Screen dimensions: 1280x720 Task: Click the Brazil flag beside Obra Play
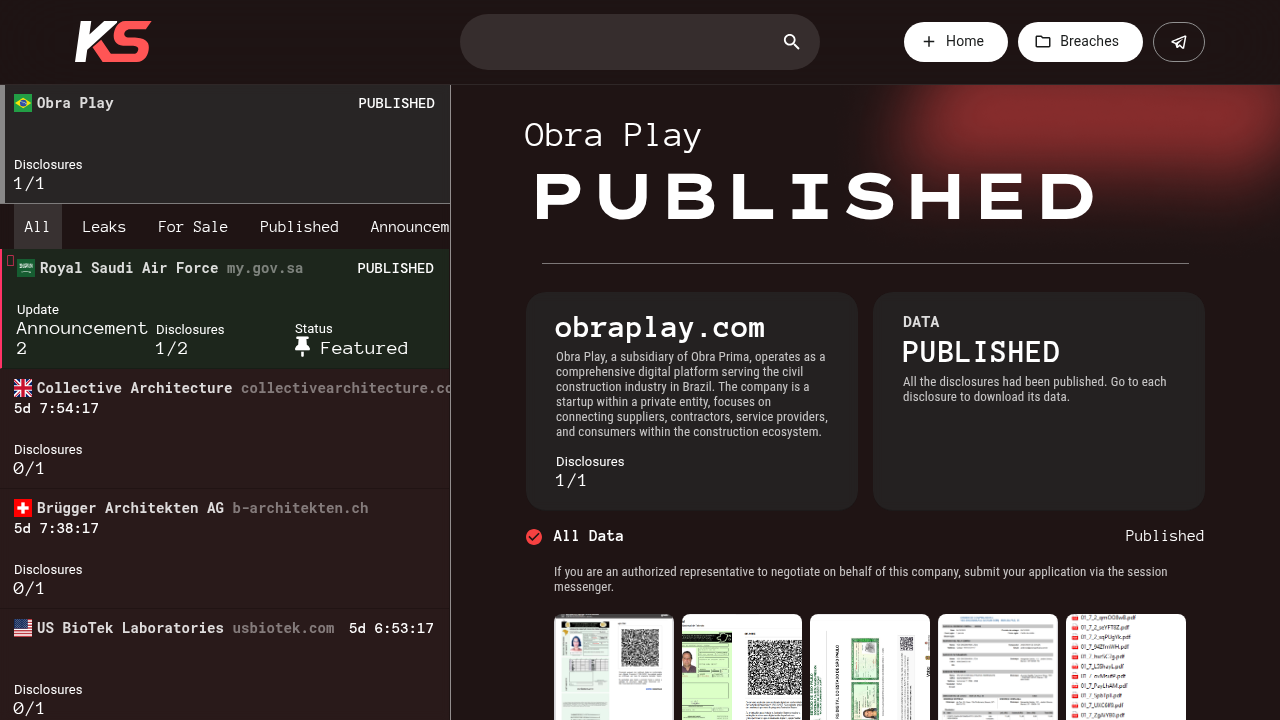click(23, 103)
